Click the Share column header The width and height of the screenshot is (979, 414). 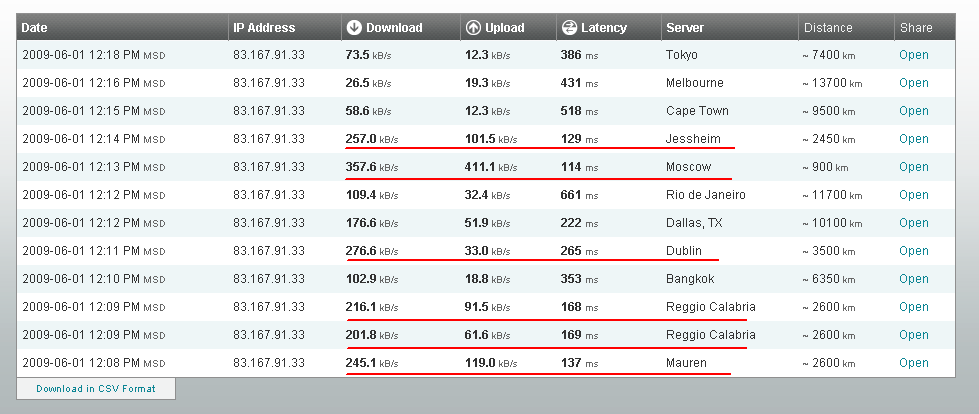click(915, 28)
